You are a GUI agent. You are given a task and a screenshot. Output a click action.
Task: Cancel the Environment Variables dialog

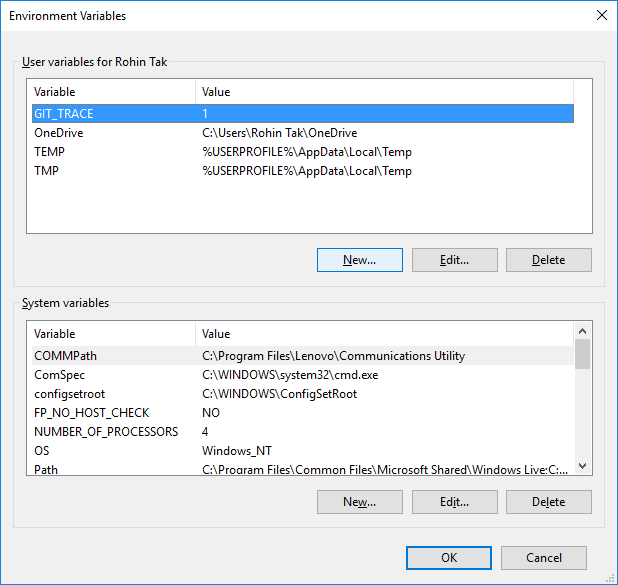pos(544,558)
